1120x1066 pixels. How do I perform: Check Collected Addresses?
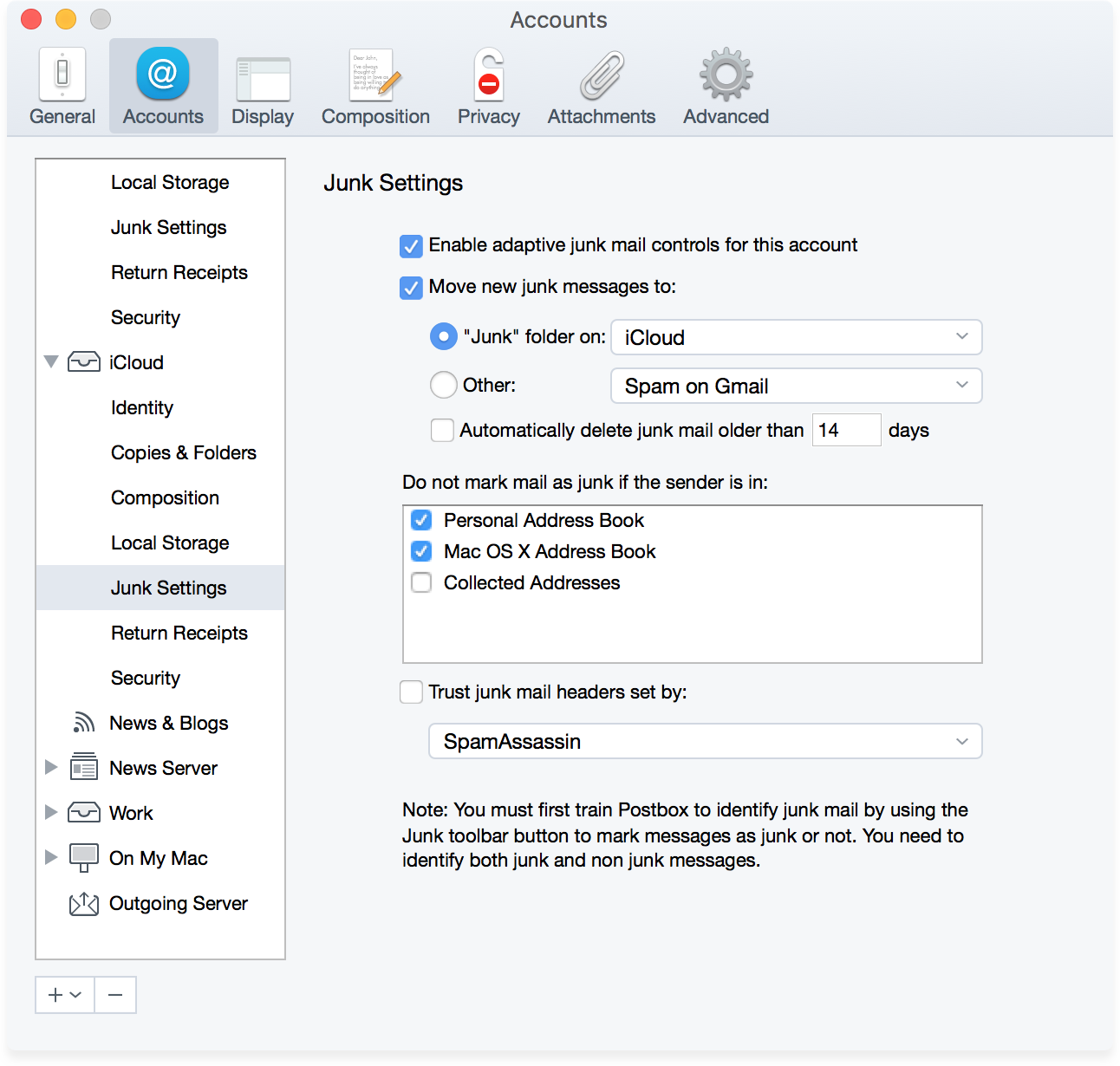(x=421, y=582)
